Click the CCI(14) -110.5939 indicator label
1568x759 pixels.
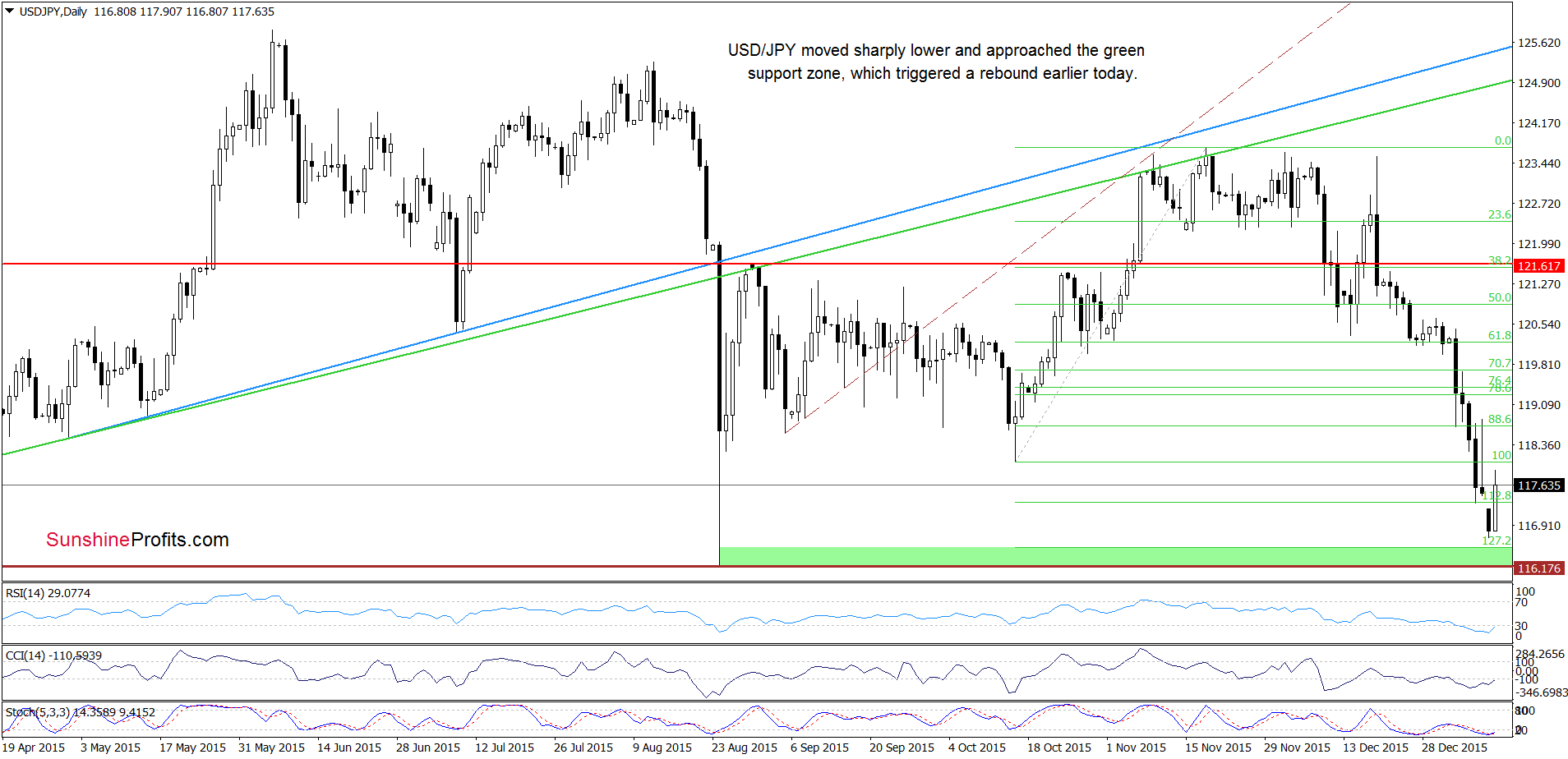(x=53, y=655)
